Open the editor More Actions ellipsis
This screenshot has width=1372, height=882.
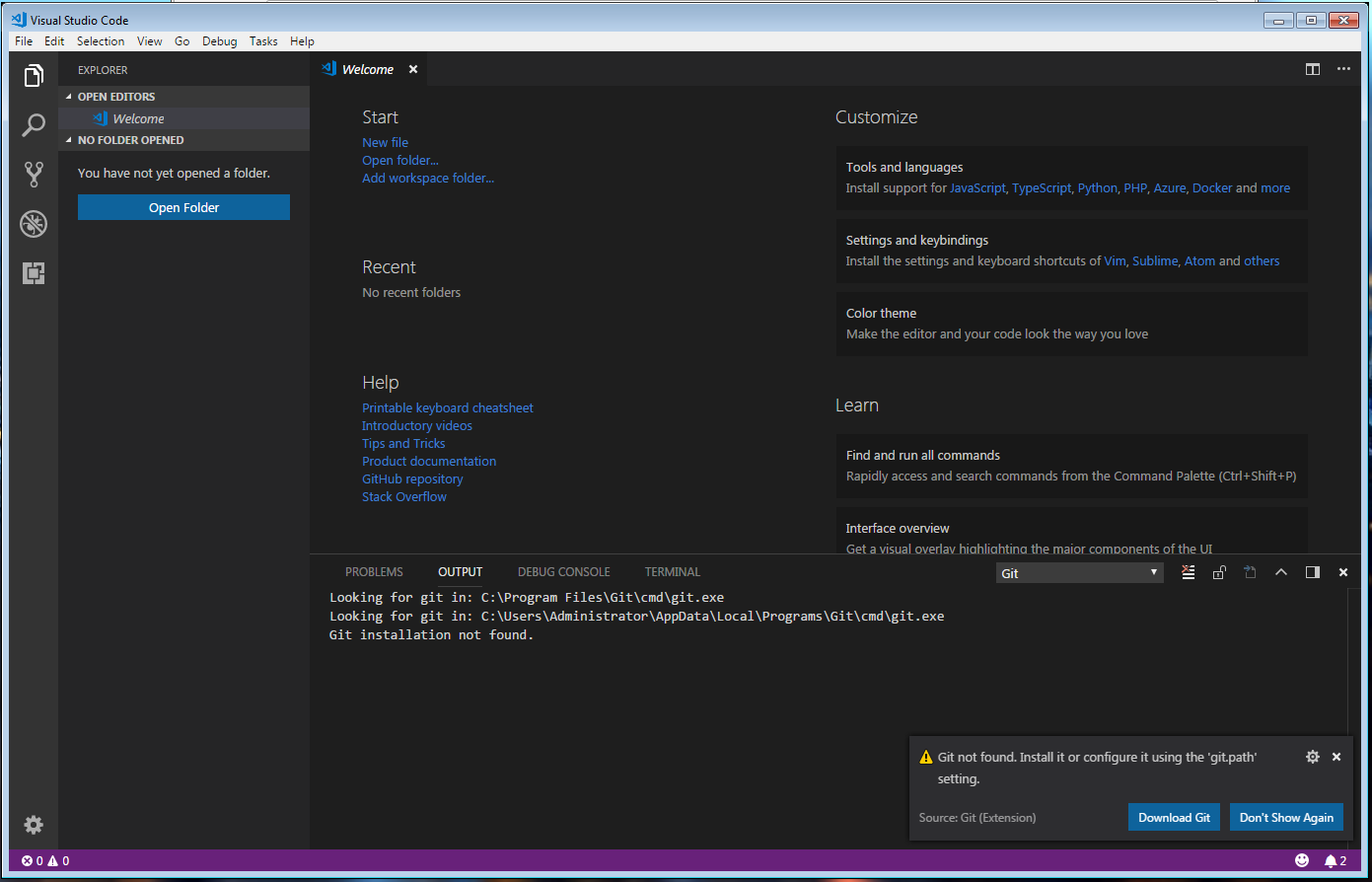click(x=1343, y=69)
